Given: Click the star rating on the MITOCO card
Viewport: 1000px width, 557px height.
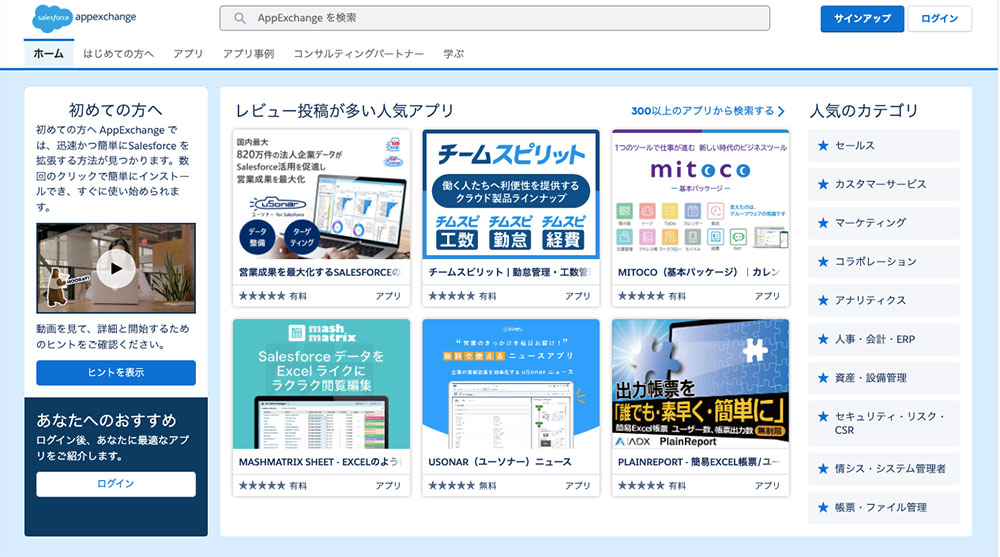Looking at the screenshot, I should tap(641, 296).
